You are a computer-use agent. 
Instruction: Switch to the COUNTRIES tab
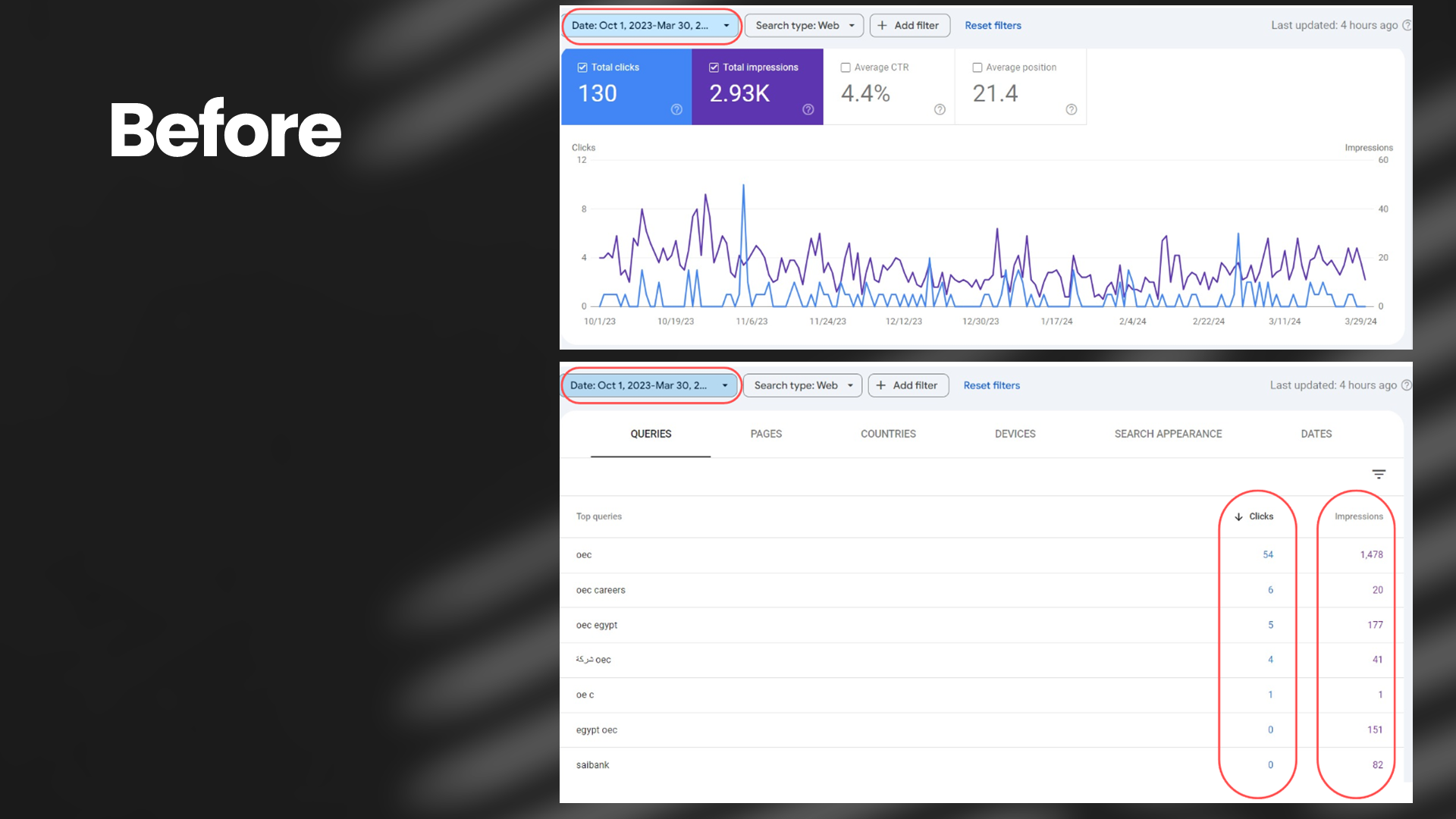888,434
